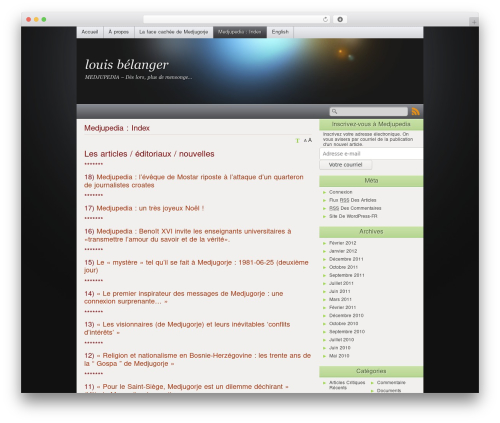Switch to the English tab
The height and width of the screenshot is (423, 500).
tap(280, 32)
